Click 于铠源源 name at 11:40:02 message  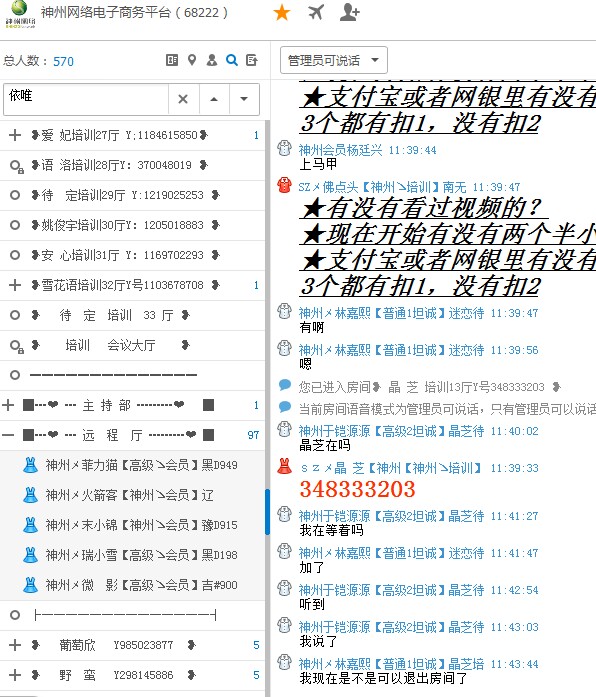click(391, 431)
